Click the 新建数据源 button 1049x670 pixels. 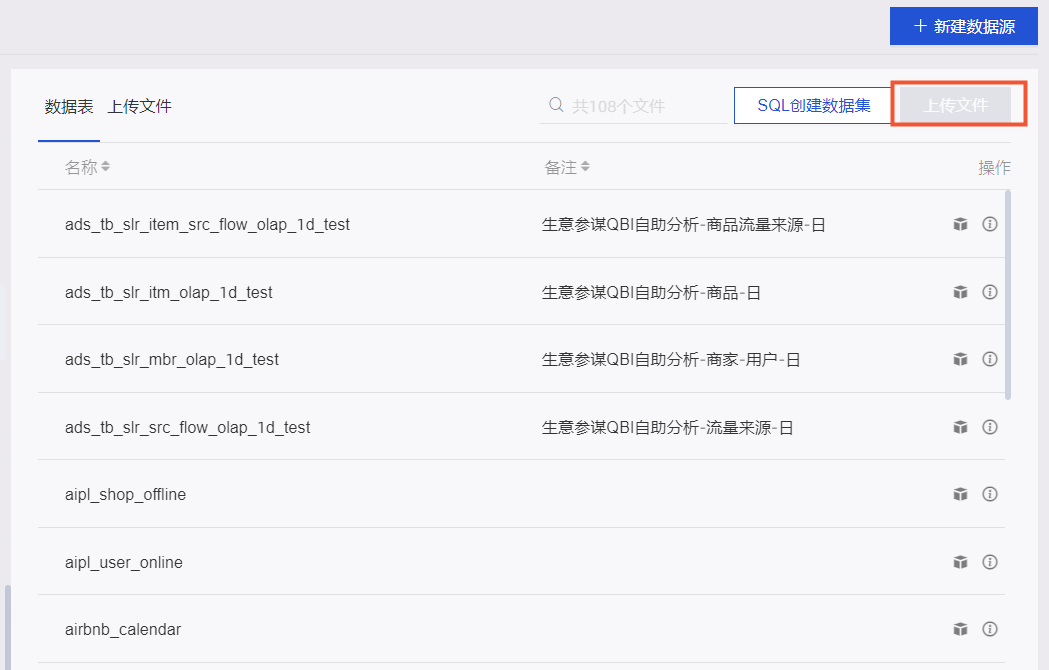pos(963,26)
